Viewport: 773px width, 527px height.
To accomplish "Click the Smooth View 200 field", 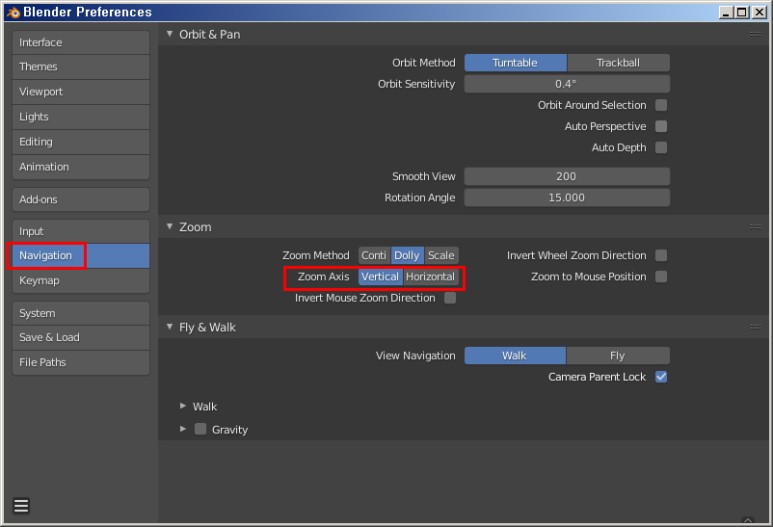I will coord(567,176).
